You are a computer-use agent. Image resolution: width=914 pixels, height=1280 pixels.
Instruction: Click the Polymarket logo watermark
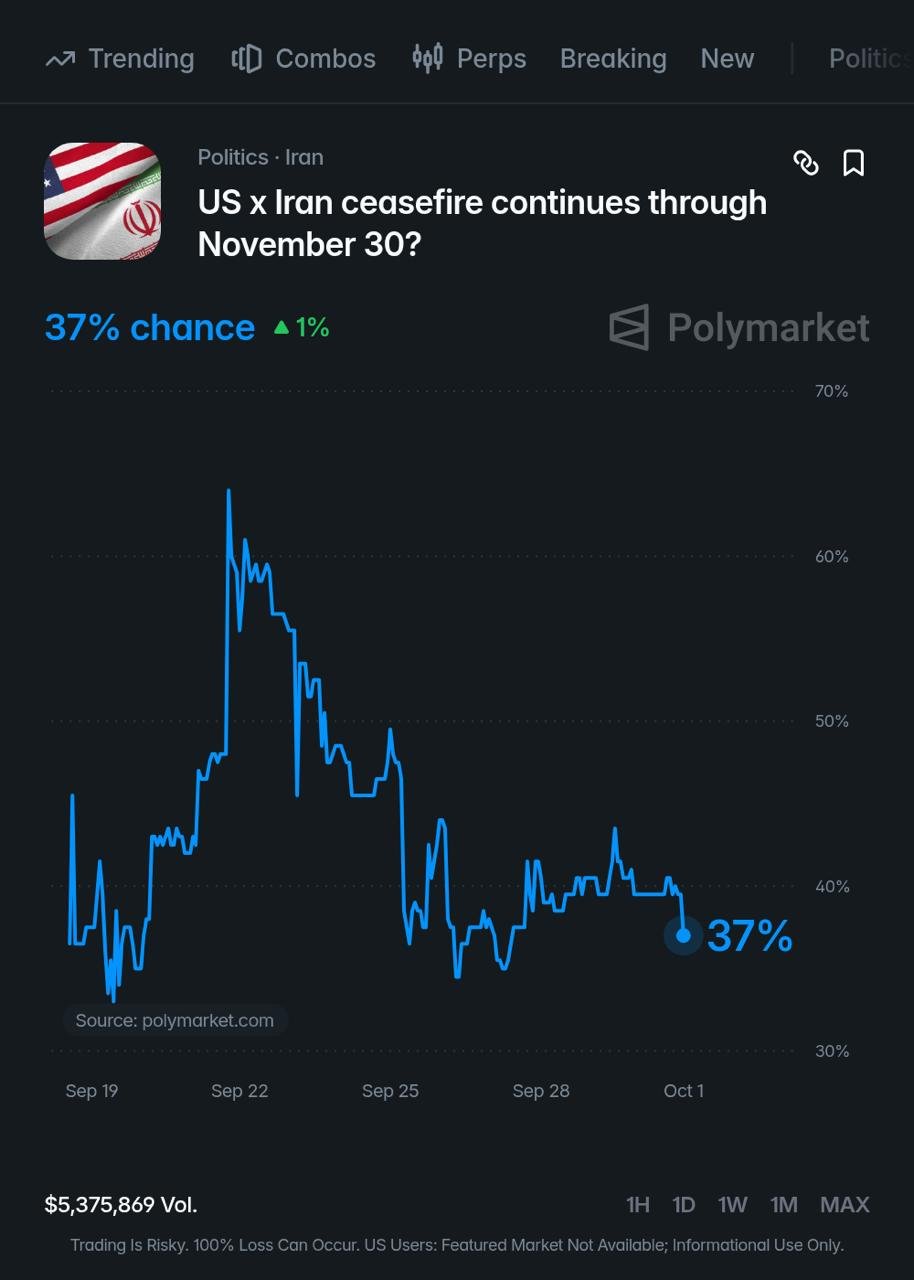[x=740, y=328]
